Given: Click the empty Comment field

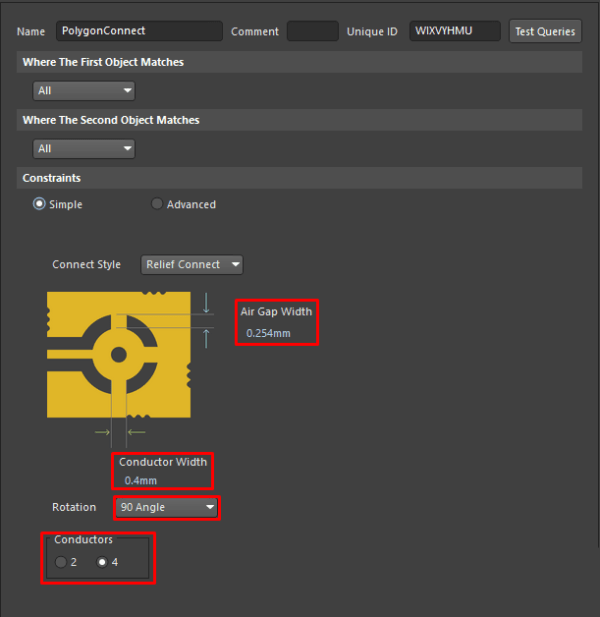Looking at the screenshot, I should point(313,31).
